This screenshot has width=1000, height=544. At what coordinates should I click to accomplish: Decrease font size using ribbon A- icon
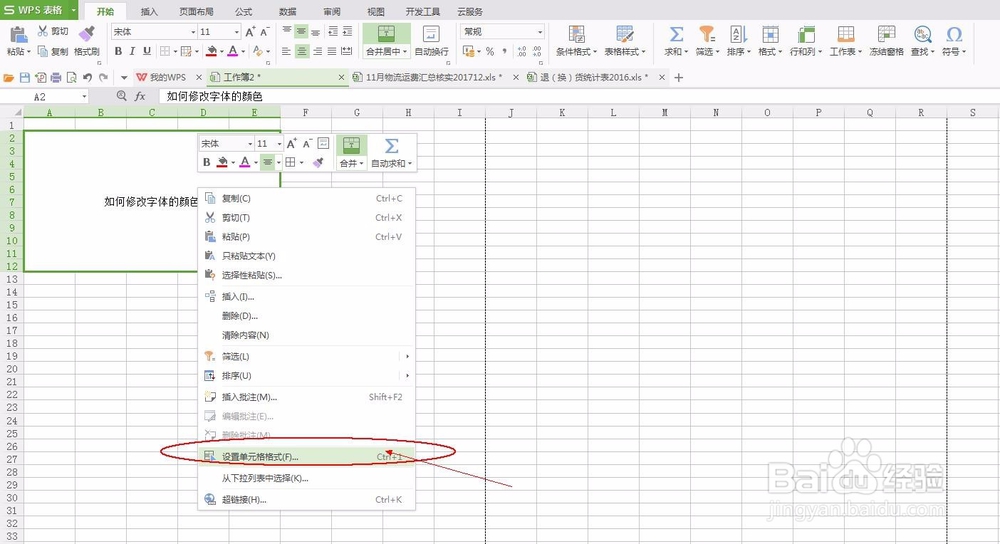click(265, 31)
